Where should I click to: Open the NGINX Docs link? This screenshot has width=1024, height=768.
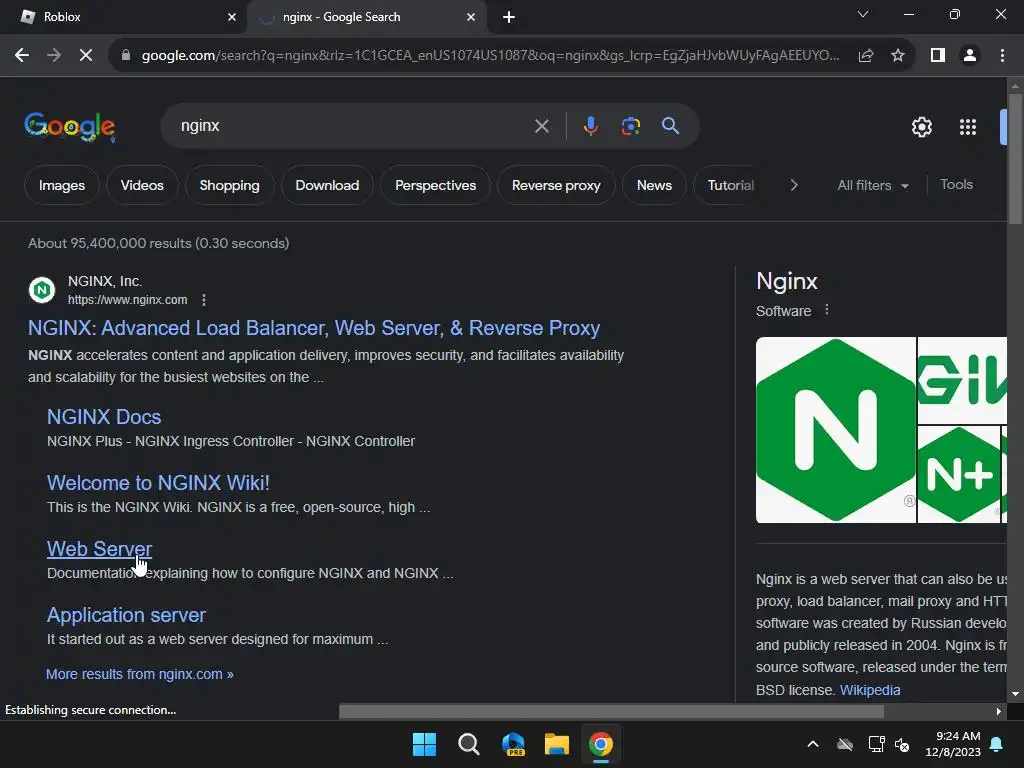(104, 417)
